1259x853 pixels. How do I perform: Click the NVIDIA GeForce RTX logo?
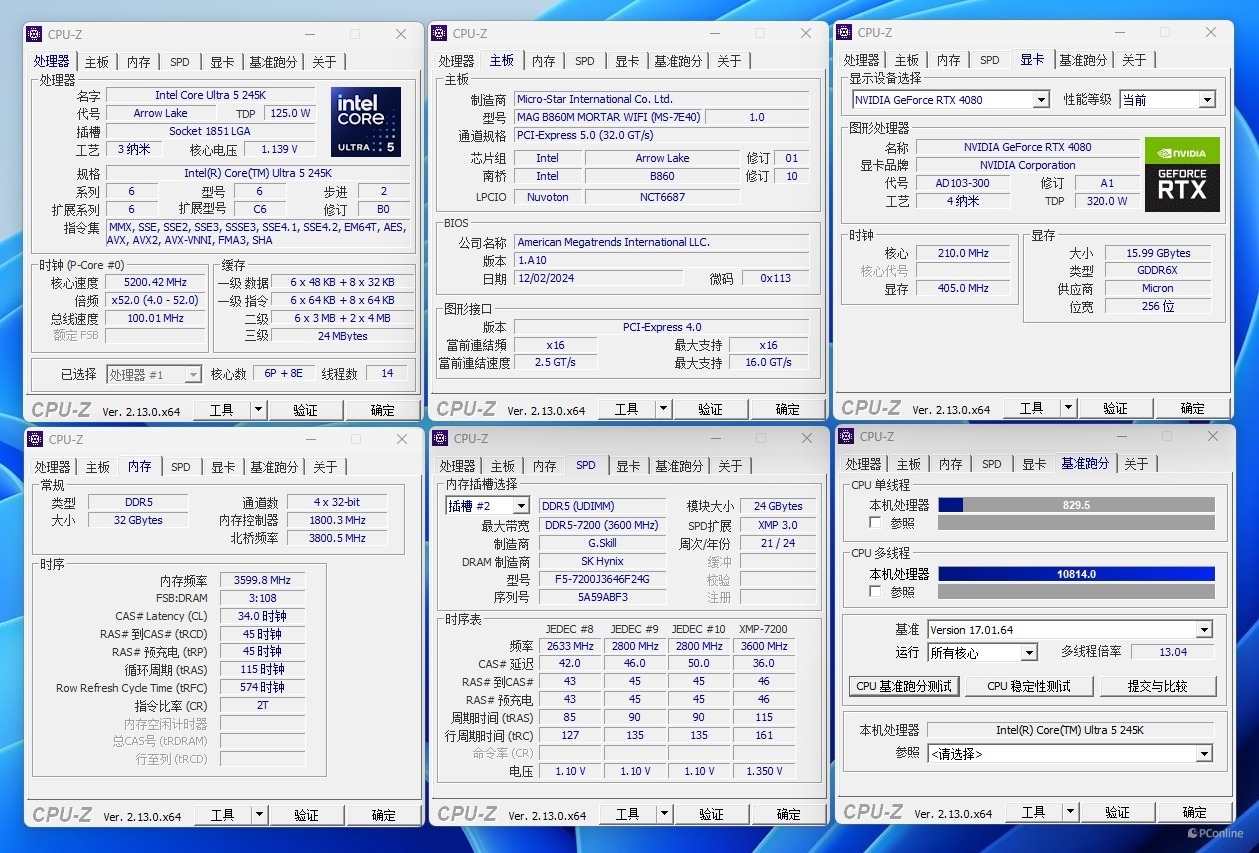tap(1183, 174)
